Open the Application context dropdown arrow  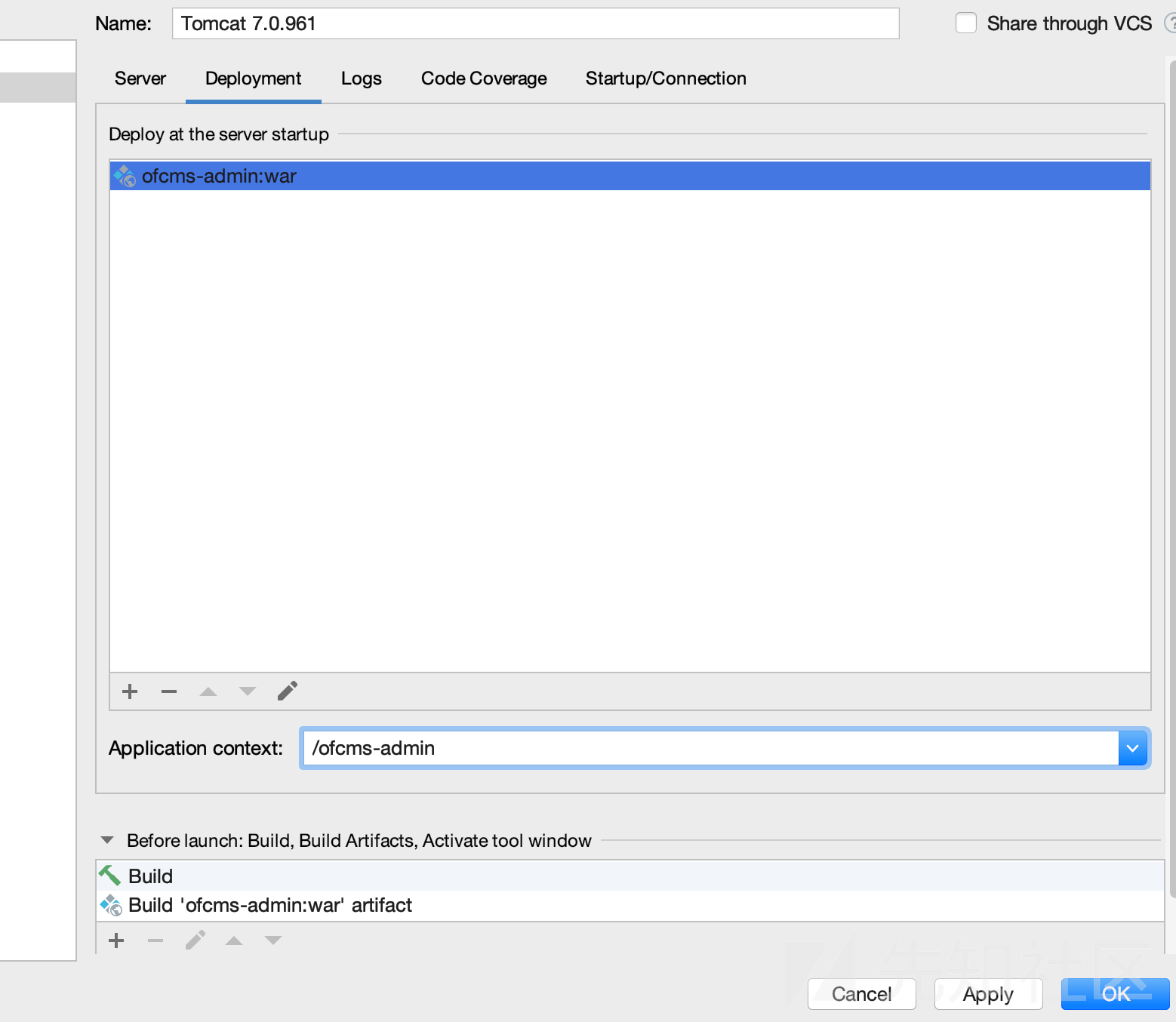(1132, 748)
